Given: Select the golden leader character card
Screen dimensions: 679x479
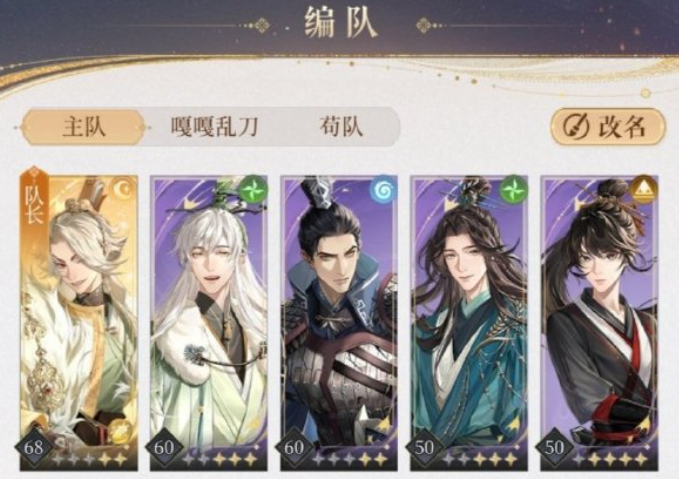Looking at the screenshot, I should [x=79, y=323].
